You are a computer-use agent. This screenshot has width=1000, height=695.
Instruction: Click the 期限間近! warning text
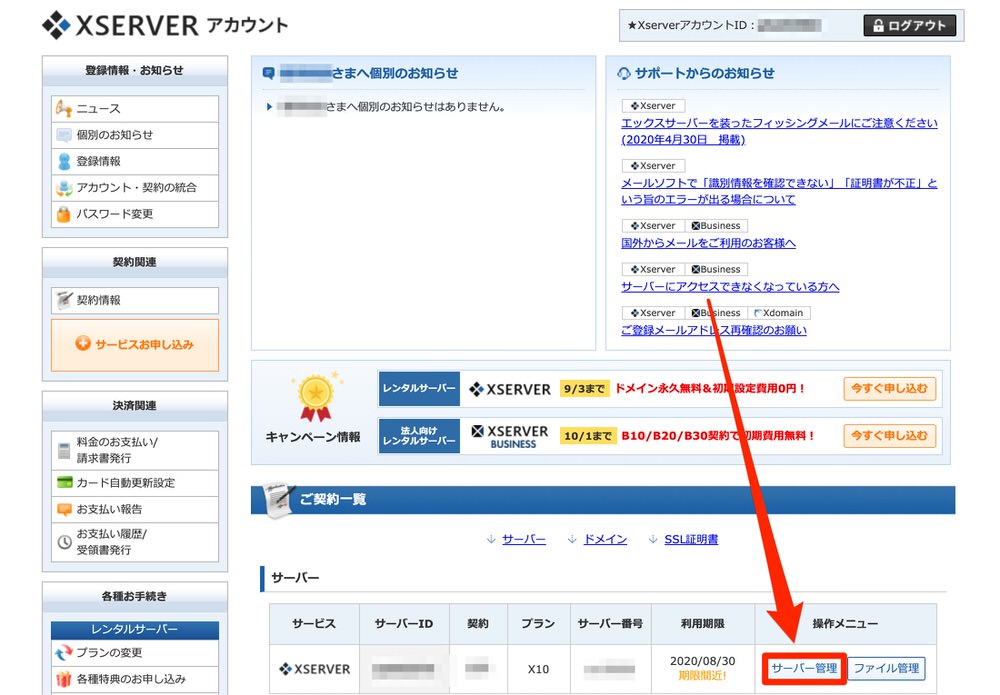click(x=702, y=676)
